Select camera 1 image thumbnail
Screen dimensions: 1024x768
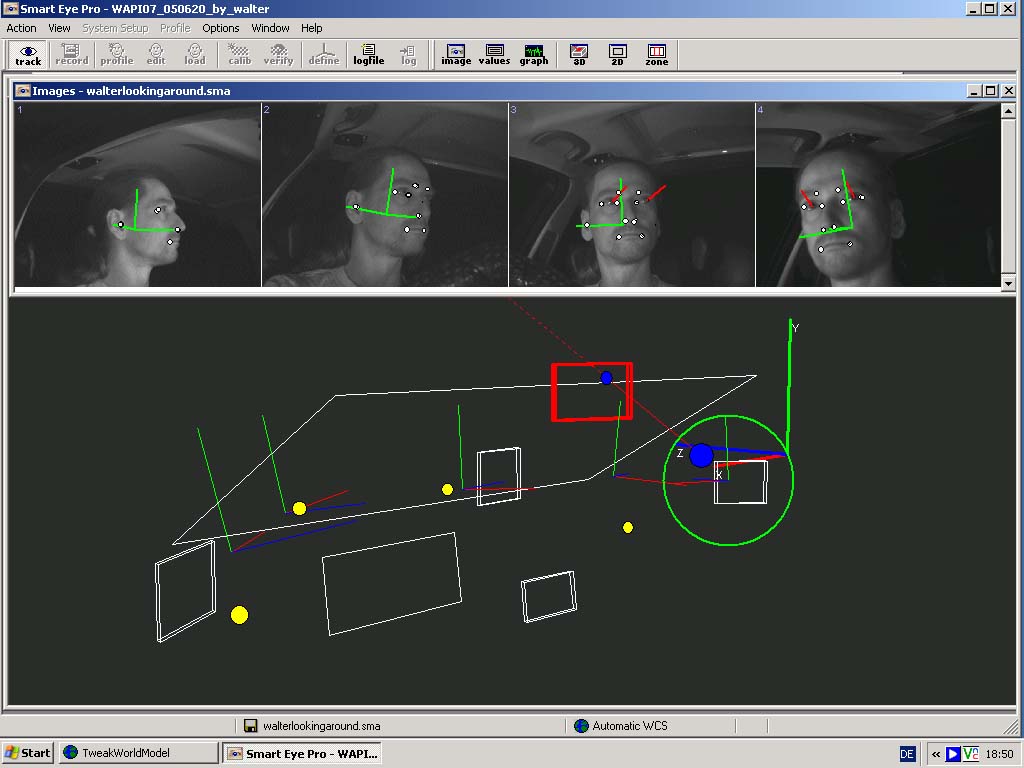pyautogui.click(x=137, y=194)
